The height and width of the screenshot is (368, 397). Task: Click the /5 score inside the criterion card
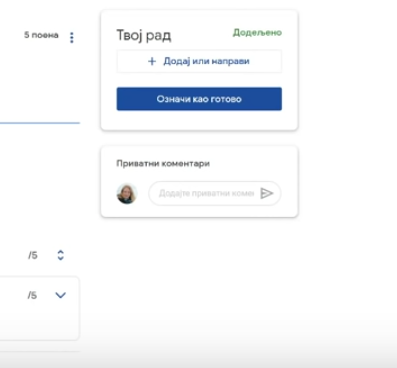(32, 295)
